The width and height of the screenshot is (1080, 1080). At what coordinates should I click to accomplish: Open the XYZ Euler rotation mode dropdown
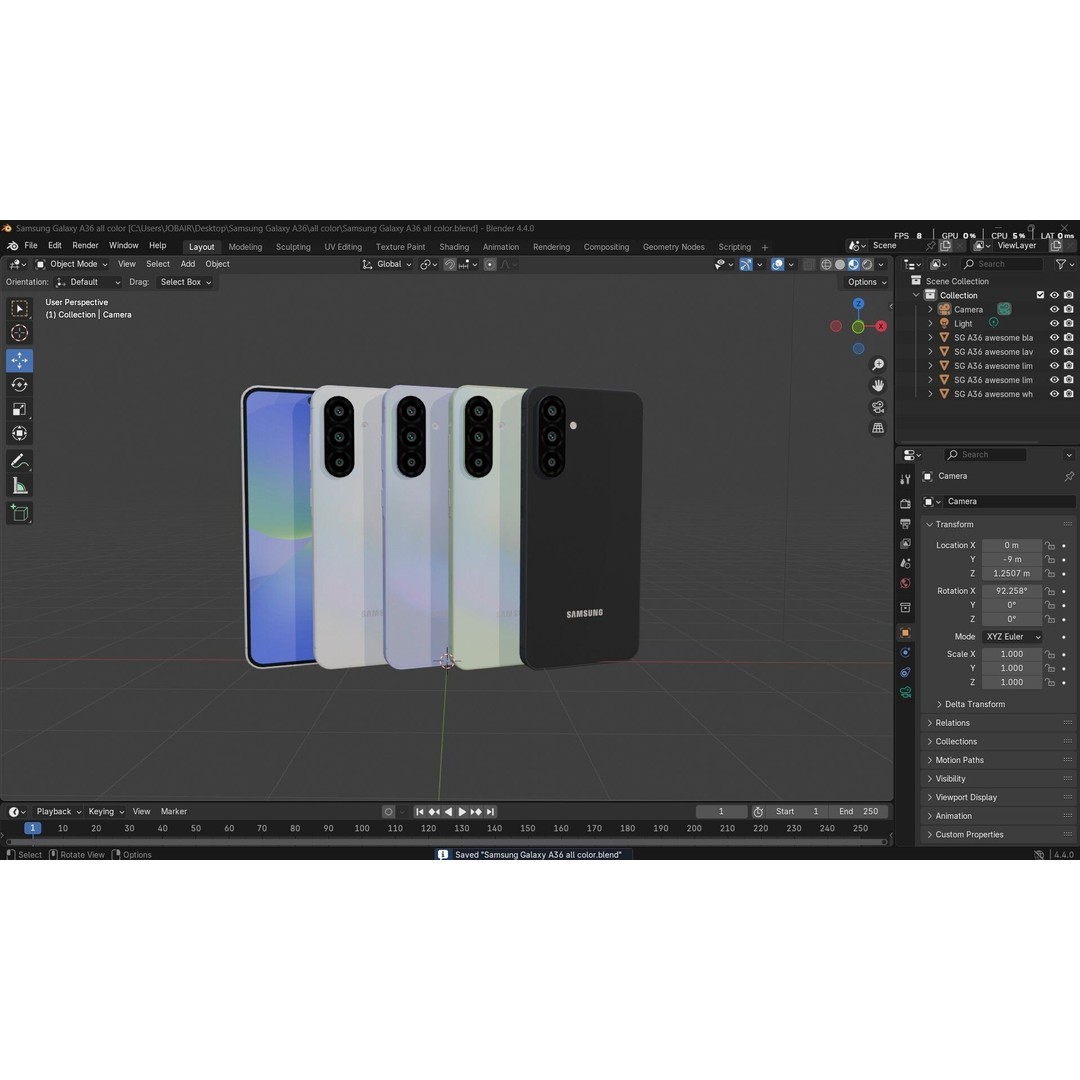click(x=1012, y=637)
